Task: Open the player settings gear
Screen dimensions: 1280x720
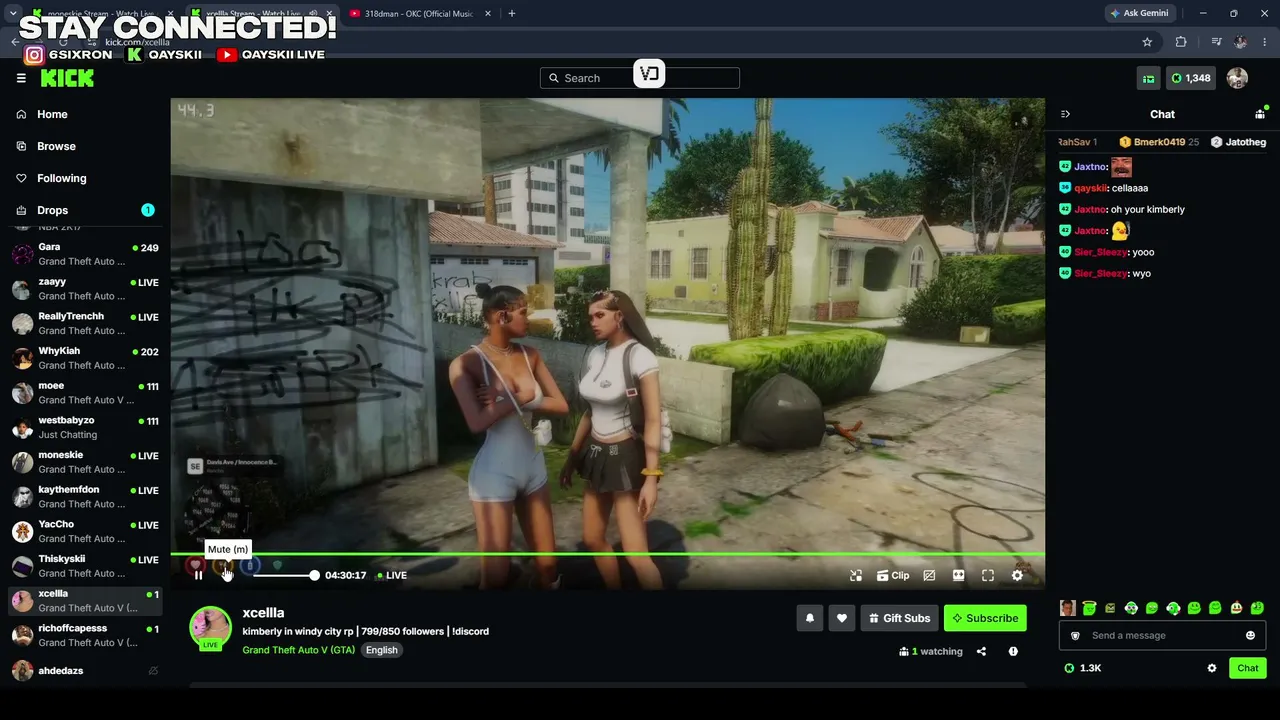Action: tap(1017, 575)
